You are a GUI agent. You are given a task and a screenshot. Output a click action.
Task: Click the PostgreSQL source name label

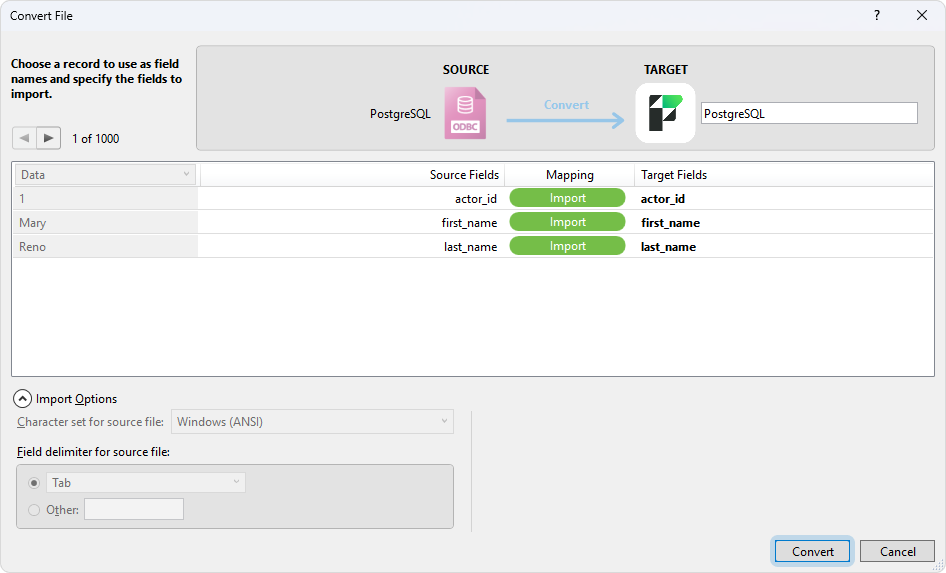pos(400,114)
